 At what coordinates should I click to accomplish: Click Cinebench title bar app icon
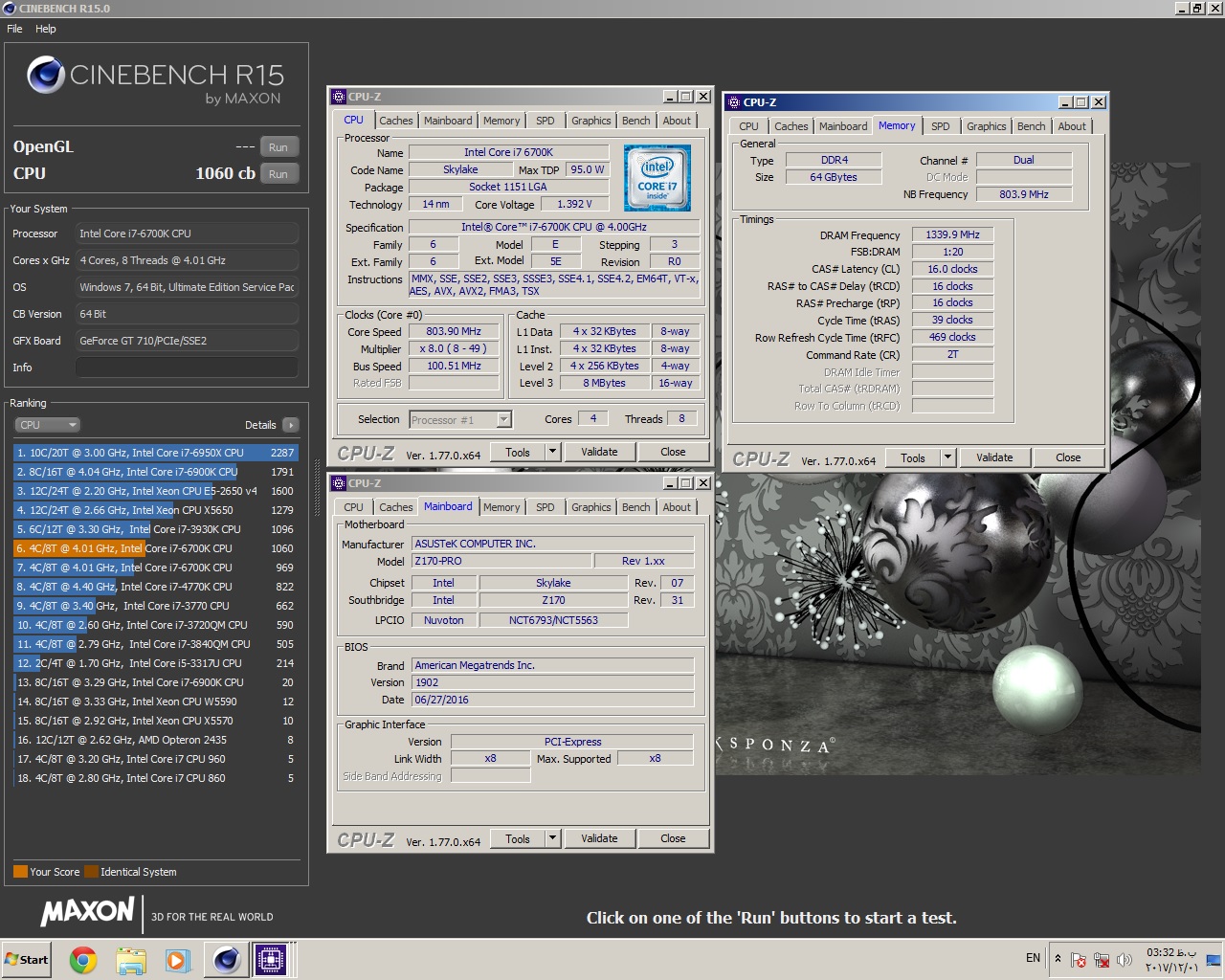(x=9, y=9)
